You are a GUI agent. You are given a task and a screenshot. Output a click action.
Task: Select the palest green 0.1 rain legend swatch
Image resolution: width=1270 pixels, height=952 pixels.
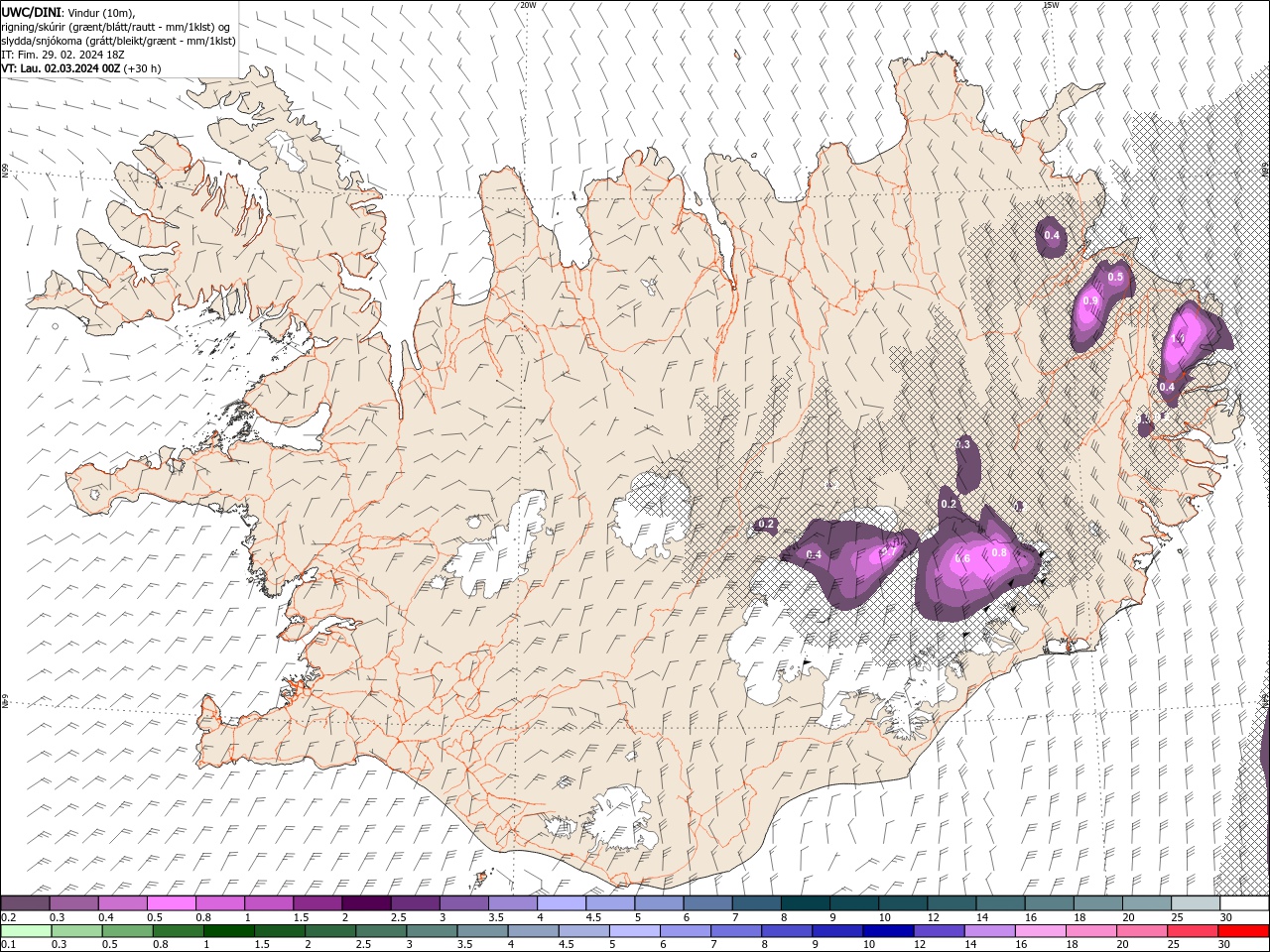click(26, 931)
